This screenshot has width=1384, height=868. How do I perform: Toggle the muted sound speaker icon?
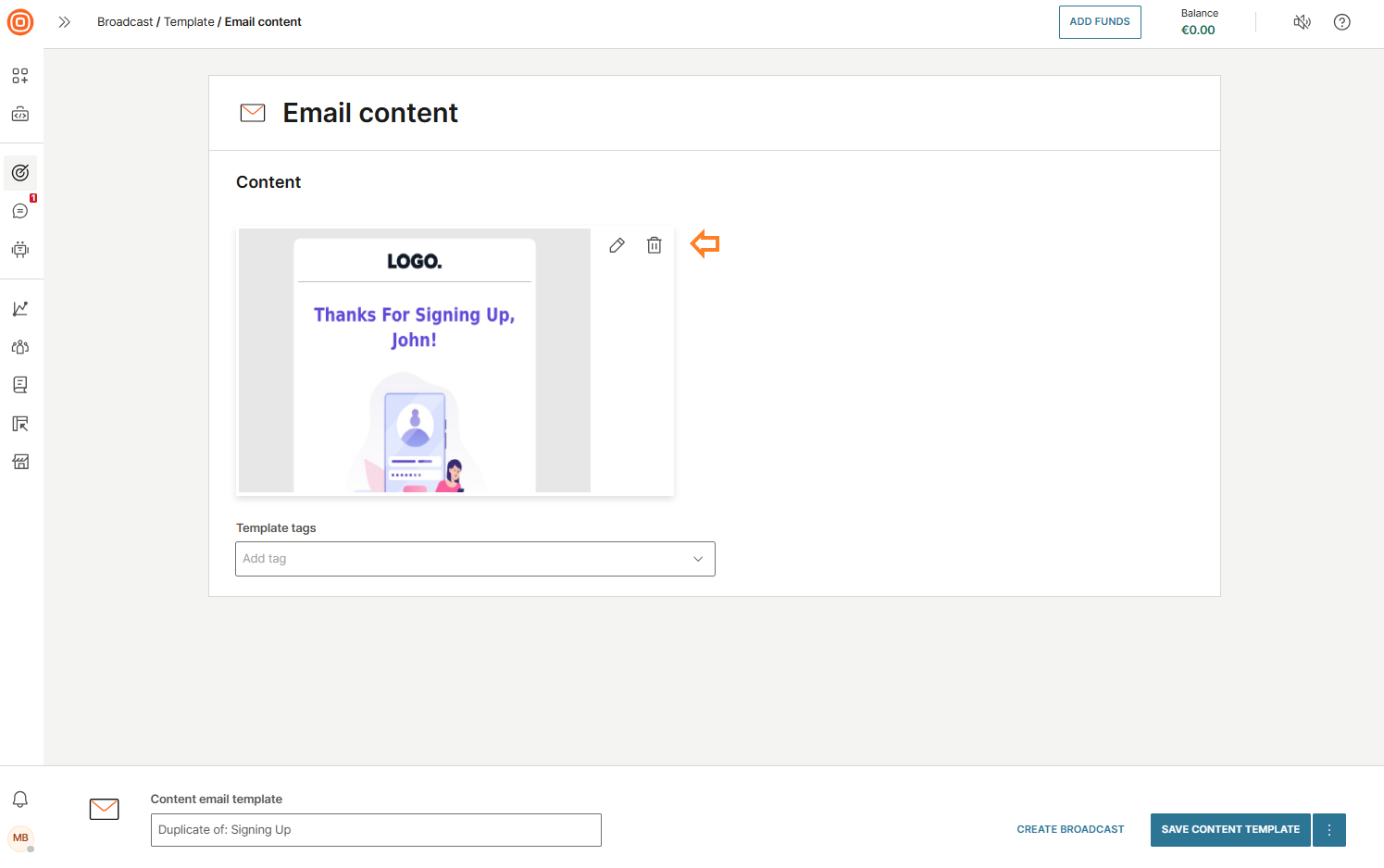pyautogui.click(x=1302, y=22)
